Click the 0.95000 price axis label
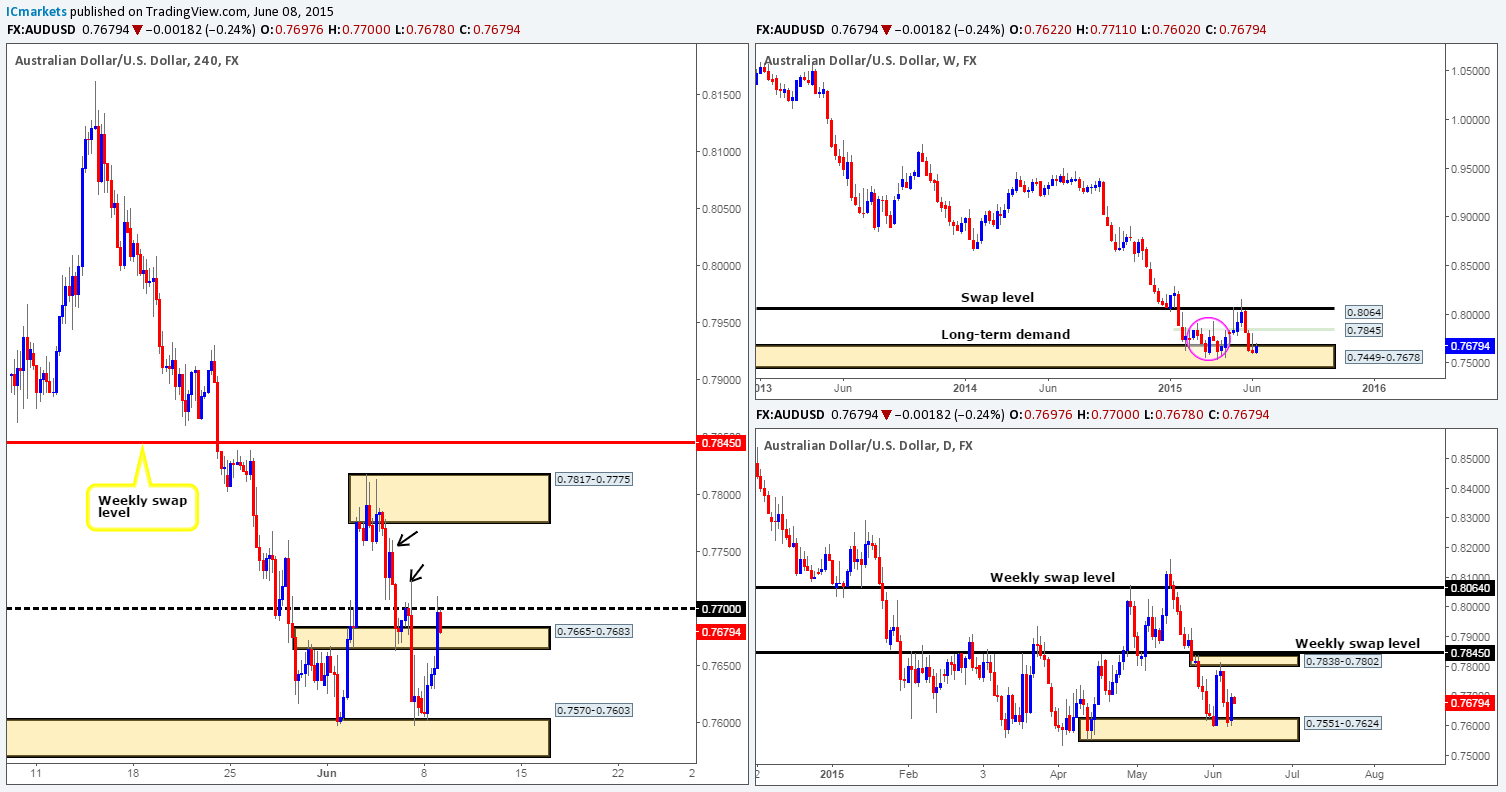The height and width of the screenshot is (792, 1506). [x=1468, y=168]
